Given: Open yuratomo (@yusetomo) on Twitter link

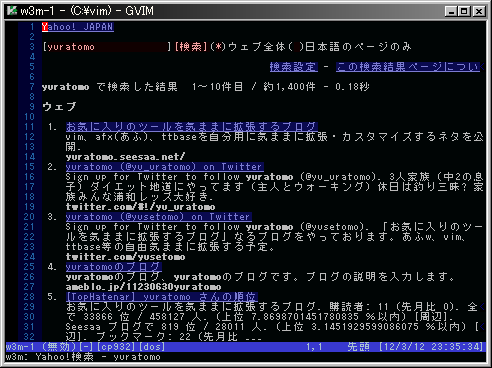Looking at the screenshot, I should pos(159,217).
